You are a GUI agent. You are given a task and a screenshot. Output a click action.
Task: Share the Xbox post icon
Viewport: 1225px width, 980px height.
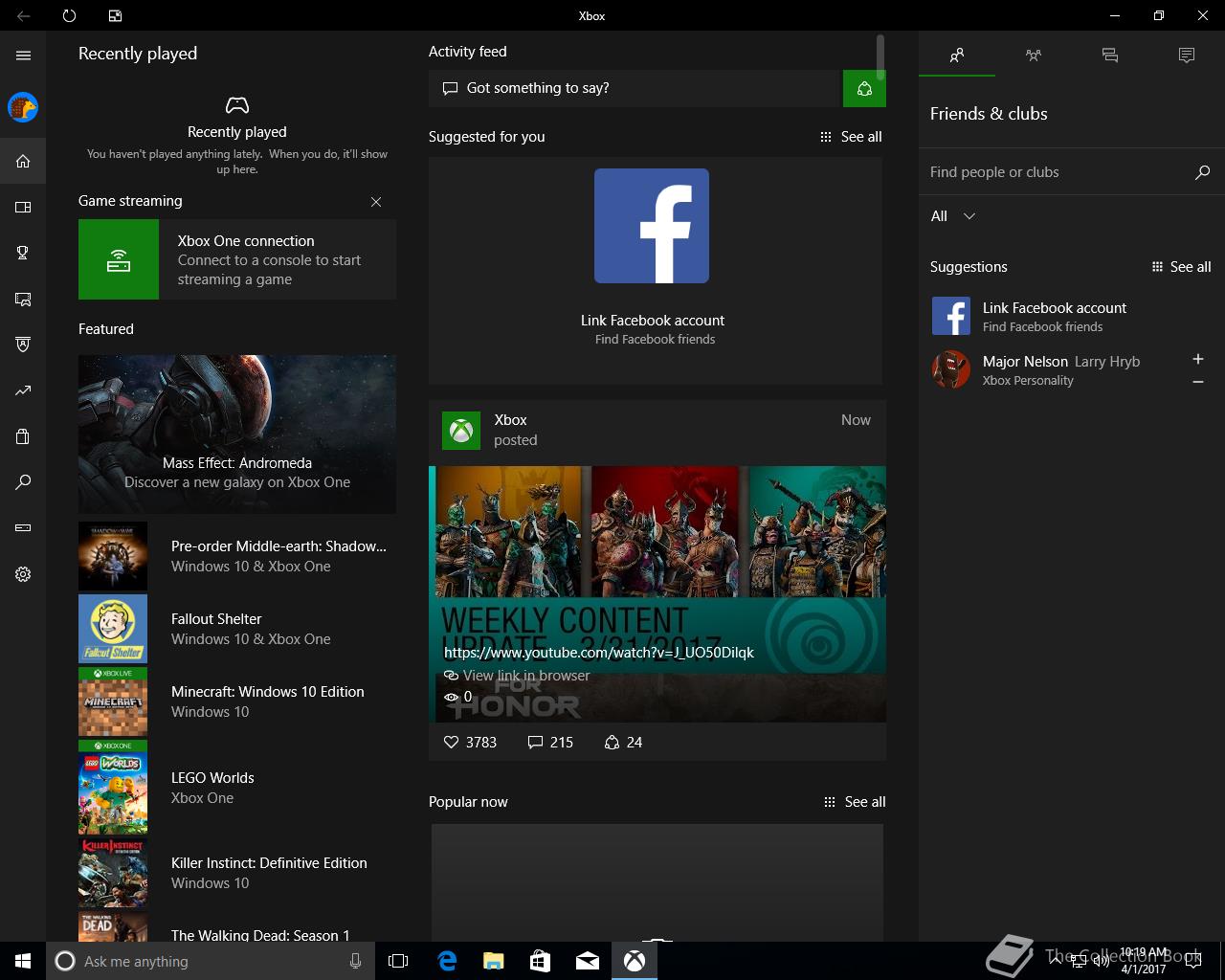click(612, 742)
